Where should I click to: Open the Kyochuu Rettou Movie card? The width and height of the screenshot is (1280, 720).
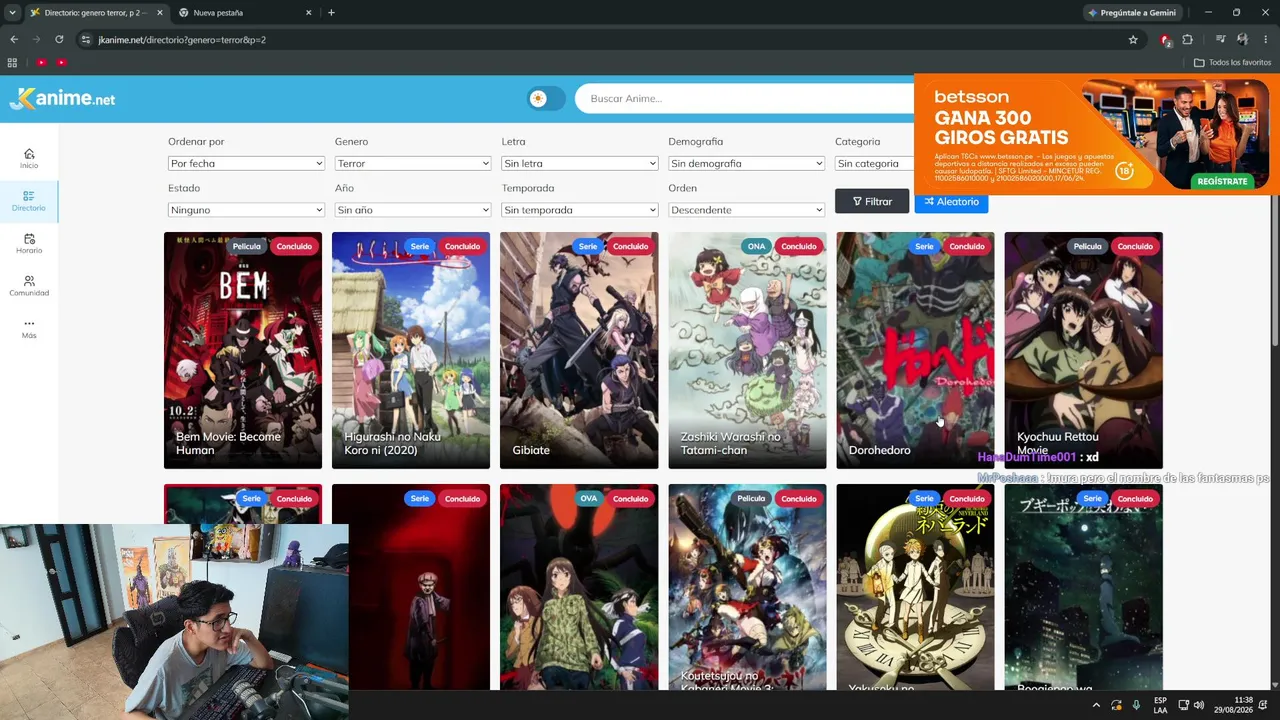(x=1083, y=350)
